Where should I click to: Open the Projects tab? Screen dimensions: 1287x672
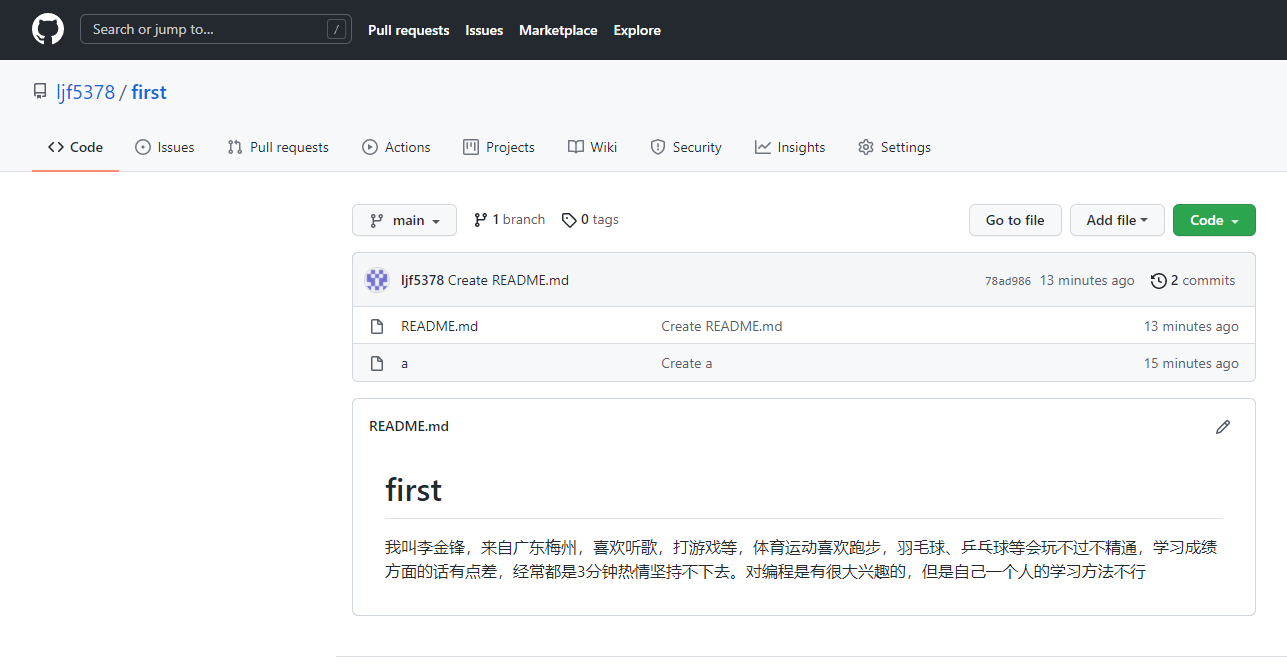coord(499,147)
